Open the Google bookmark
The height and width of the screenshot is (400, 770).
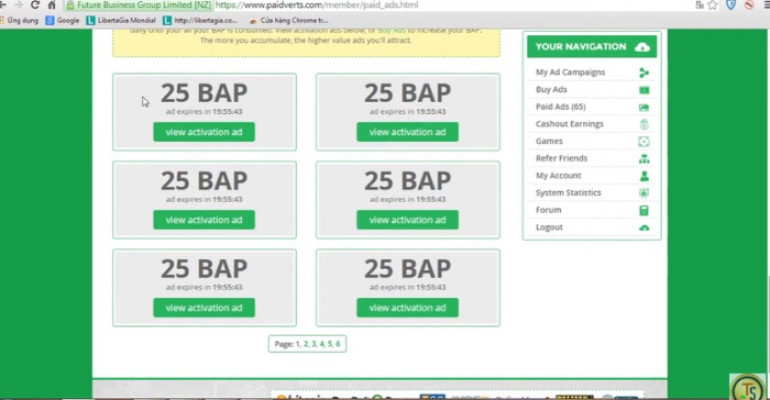62,20
